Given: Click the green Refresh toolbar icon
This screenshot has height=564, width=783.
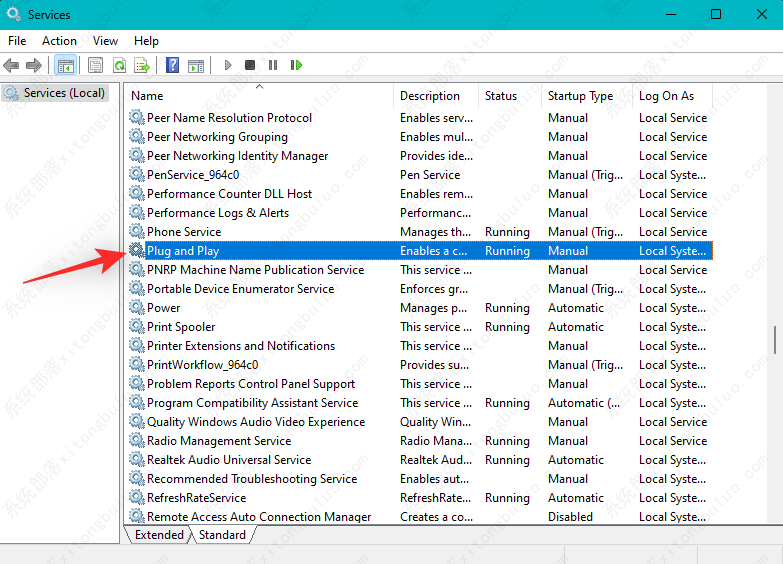Looking at the screenshot, I should 119,65.
